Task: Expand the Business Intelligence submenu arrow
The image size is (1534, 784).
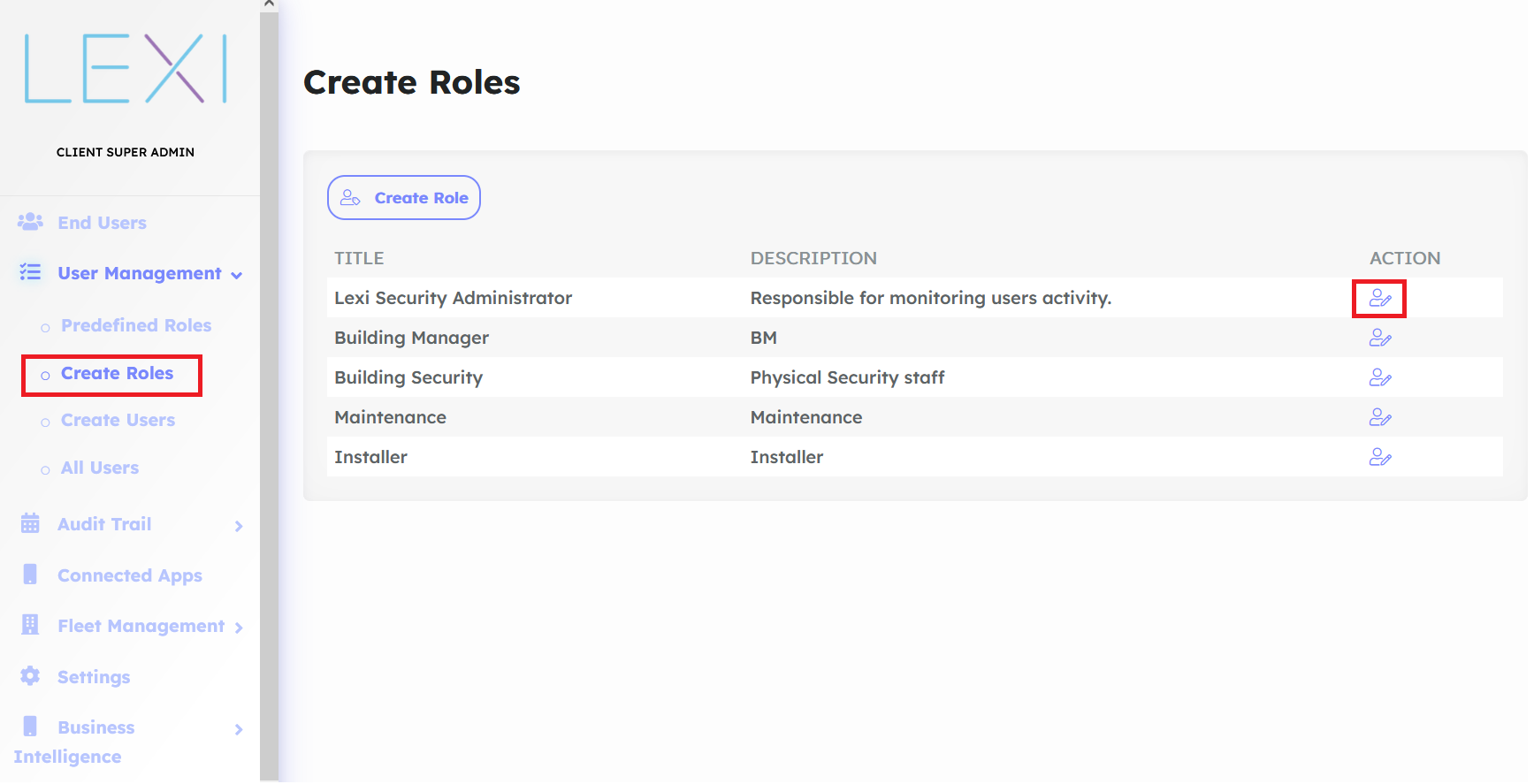Action: tap(239, 730)
